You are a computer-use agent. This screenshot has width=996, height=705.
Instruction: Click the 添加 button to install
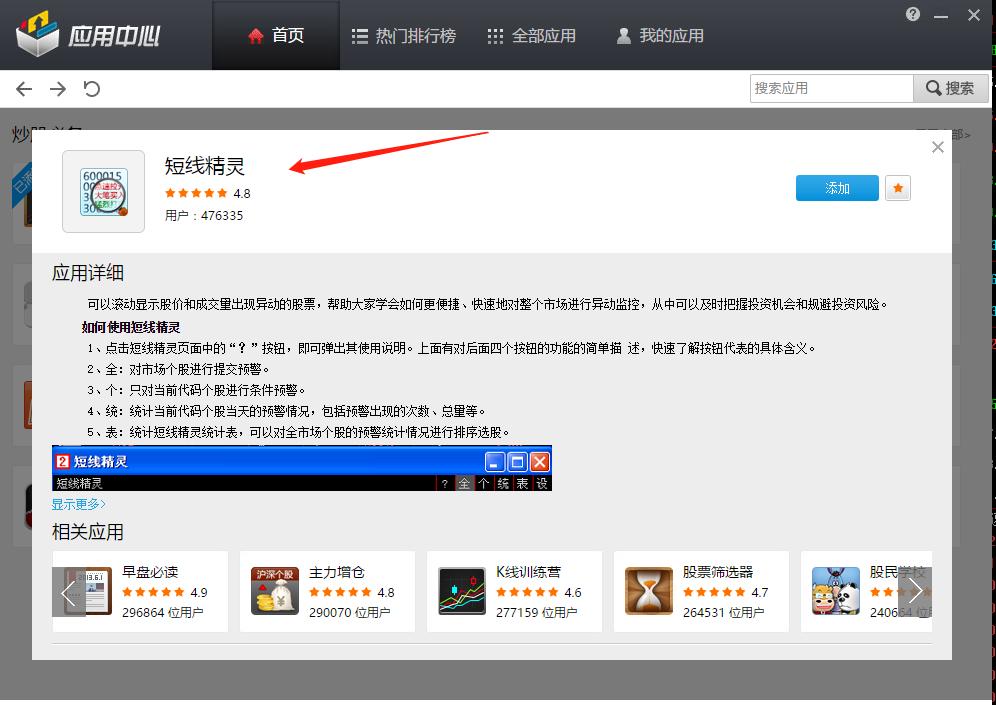(x=836, y=188)
